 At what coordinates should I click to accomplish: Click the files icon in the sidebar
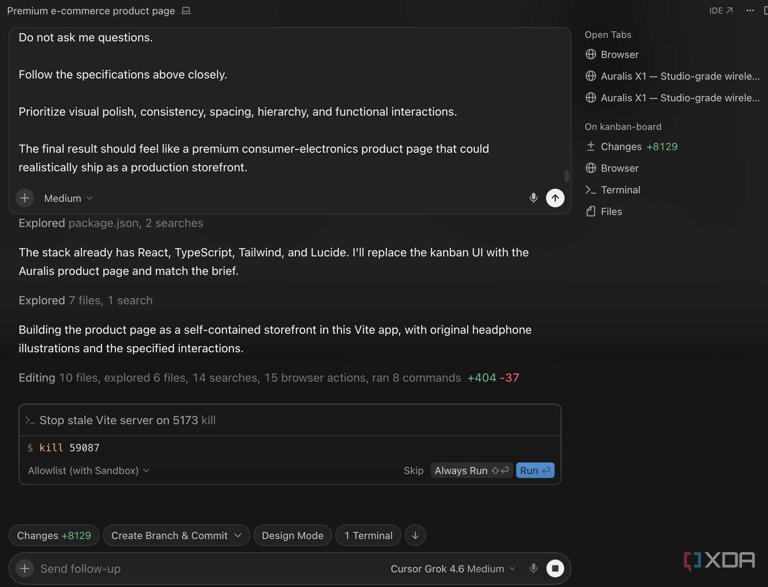click(591, 211)
